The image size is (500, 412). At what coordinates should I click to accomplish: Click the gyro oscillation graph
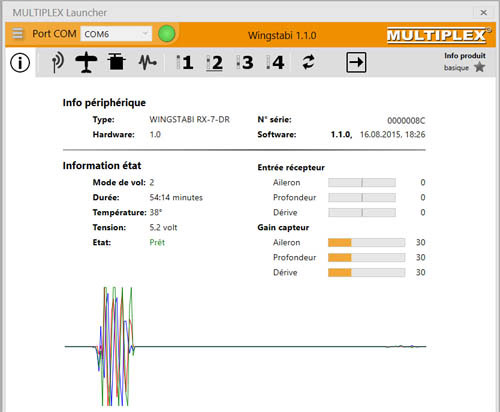[x=245, y=346]
